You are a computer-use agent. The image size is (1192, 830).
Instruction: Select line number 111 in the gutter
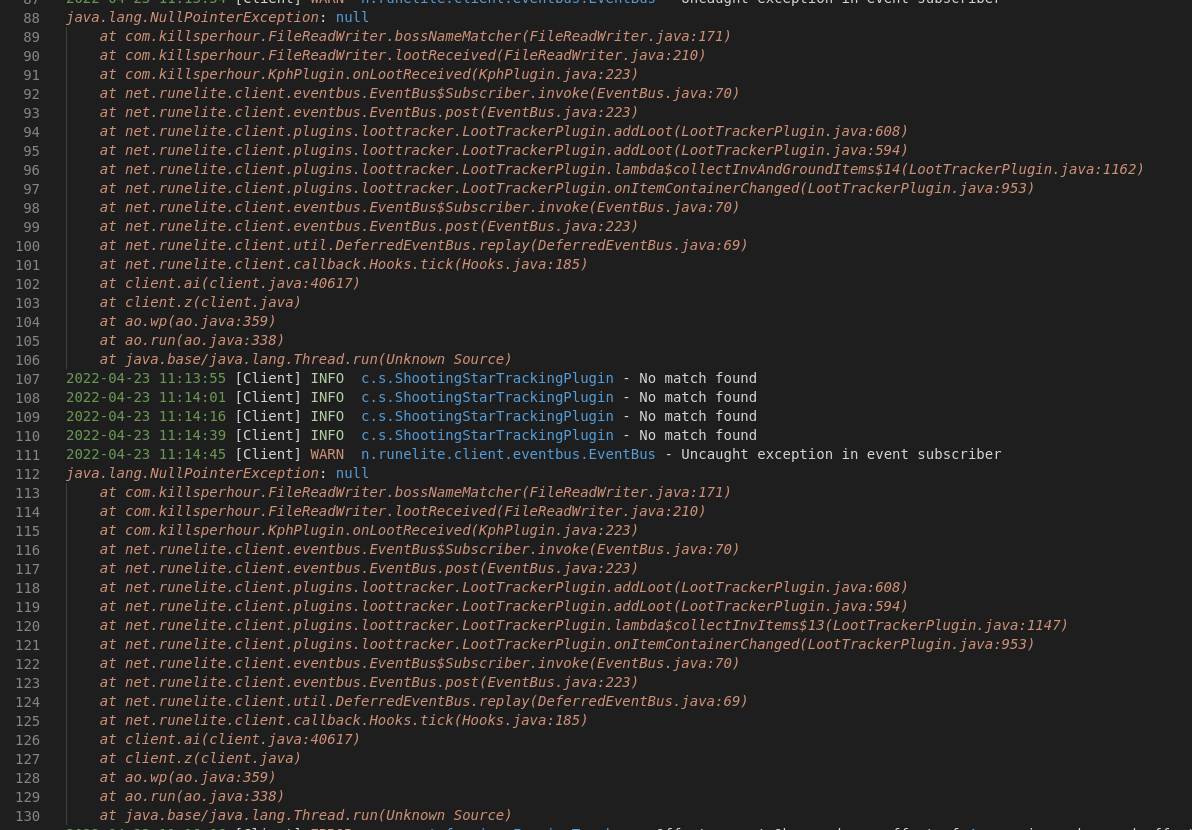[28, 454]
